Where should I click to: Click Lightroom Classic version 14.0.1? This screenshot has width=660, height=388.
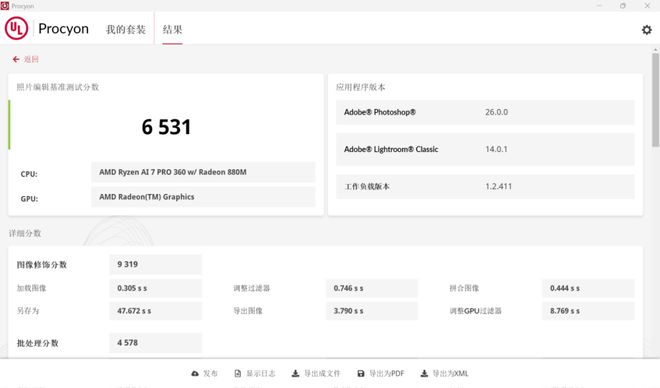(496, 149)
